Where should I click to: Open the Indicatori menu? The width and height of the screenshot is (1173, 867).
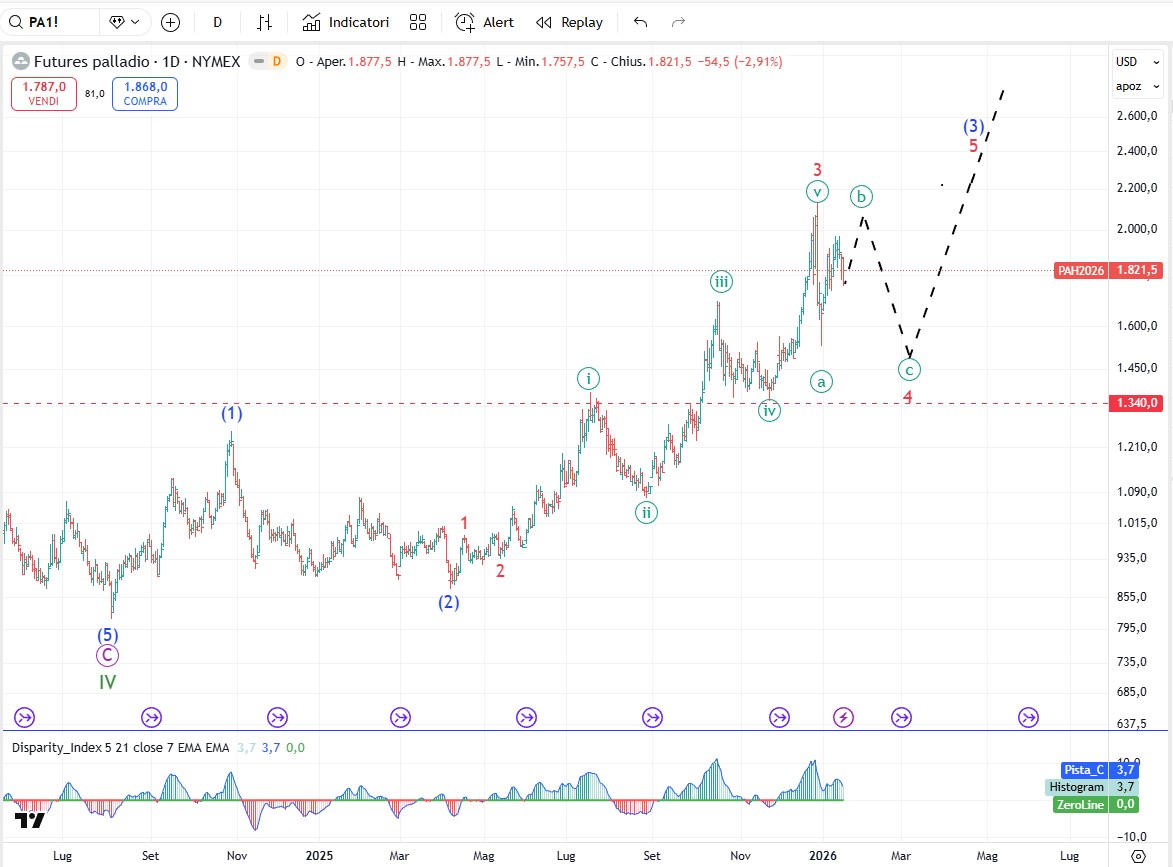pyautogui.click(x=345, y=22)
